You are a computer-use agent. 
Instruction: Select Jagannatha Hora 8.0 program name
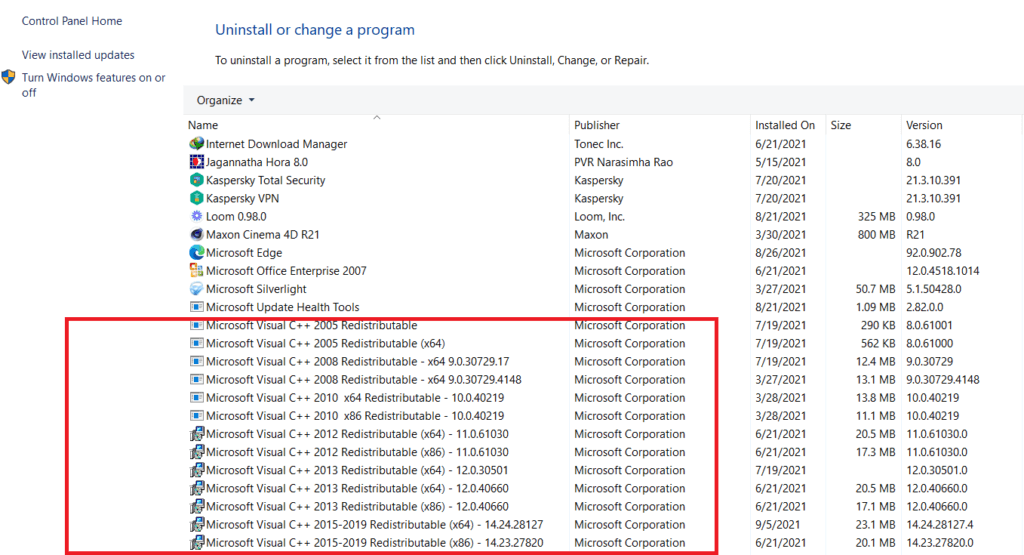[257, 162]
